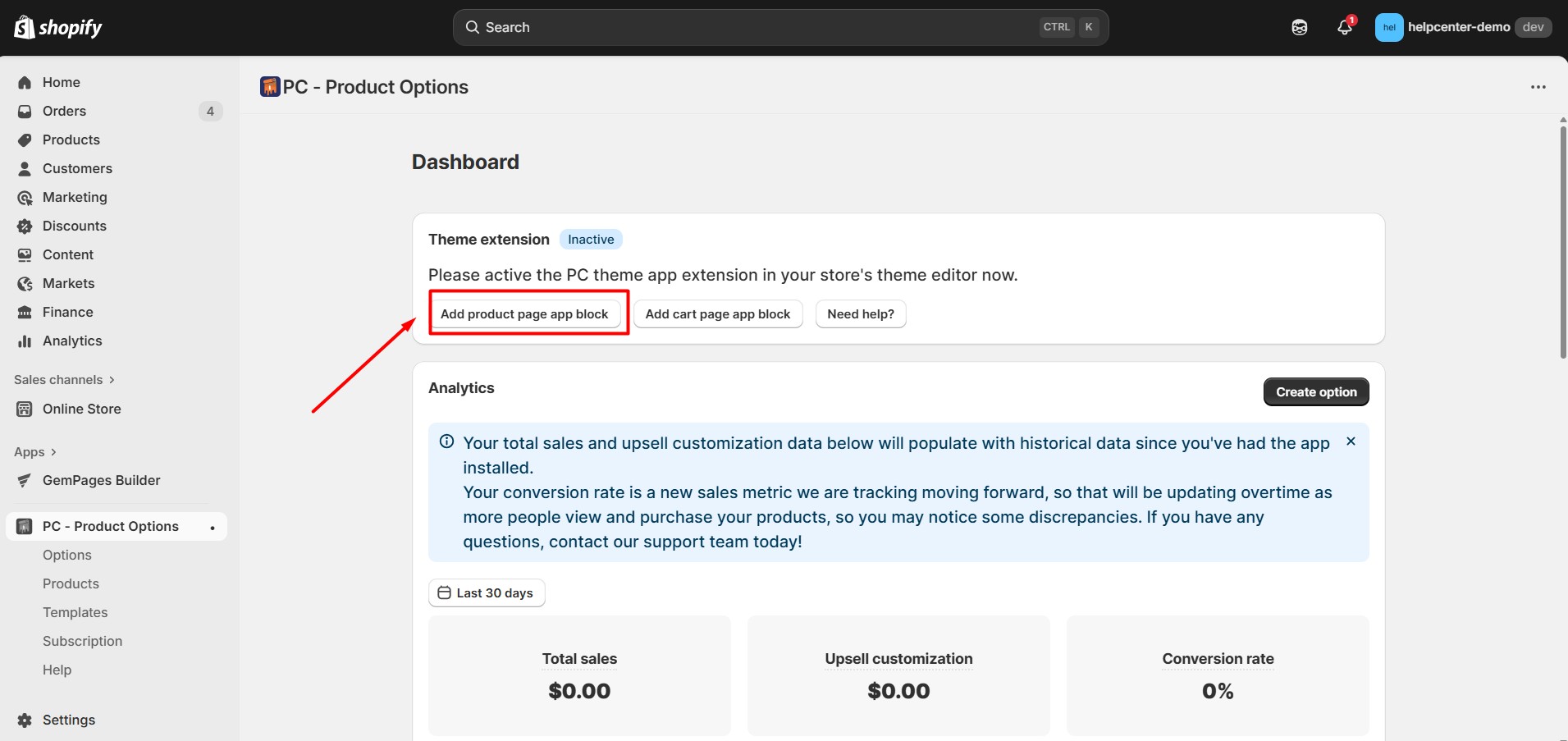Open the Online Store channel

pyautogui.click(x=81, y=409)
